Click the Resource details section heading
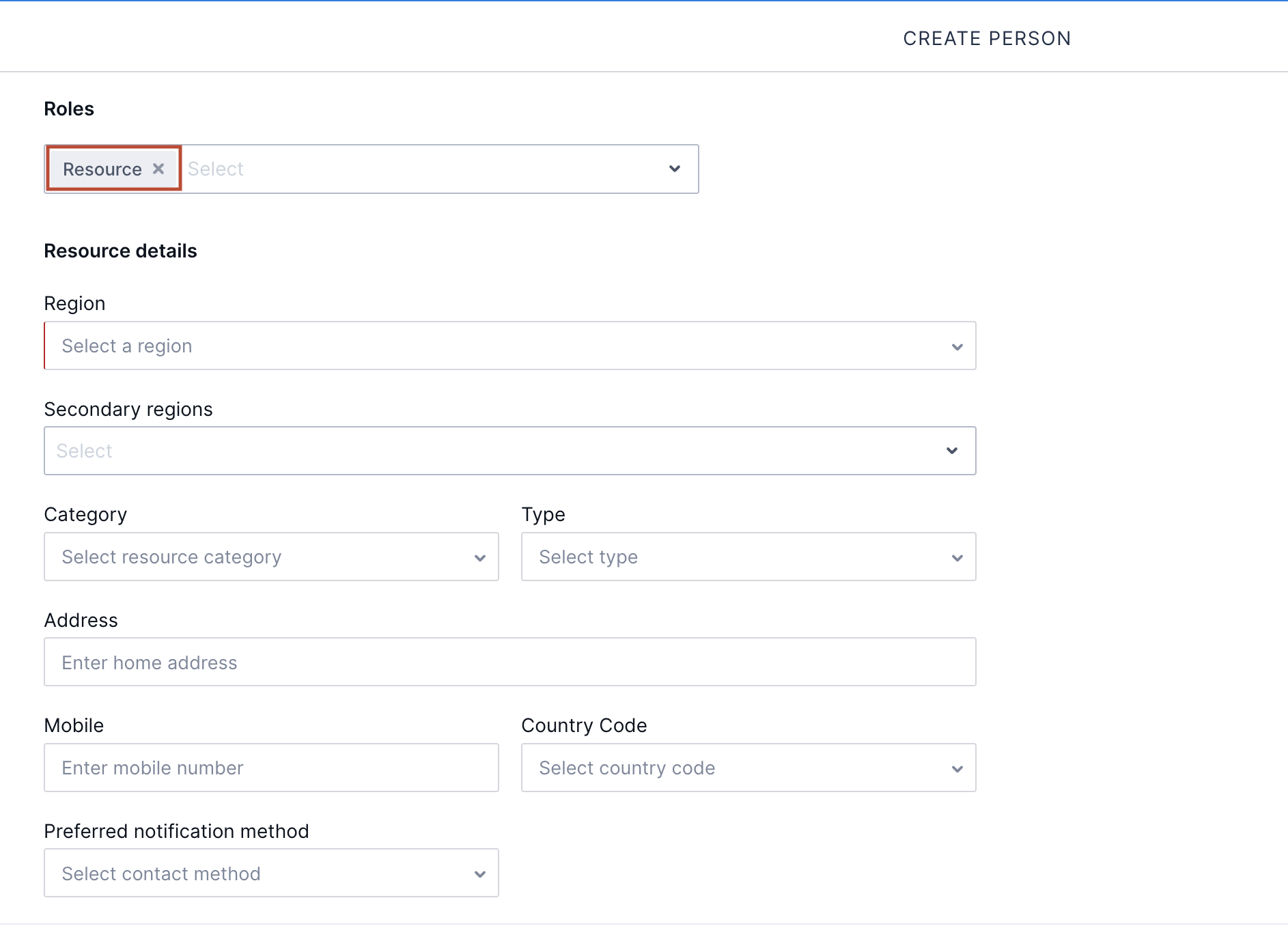The width and height of the screenshot is (1288, 926). click(x=120, y=251)
